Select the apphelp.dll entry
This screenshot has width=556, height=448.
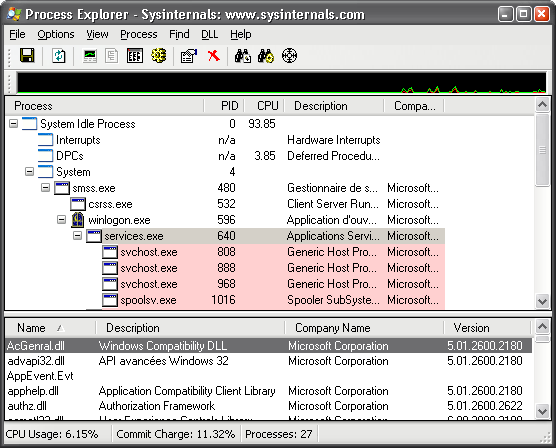[269, 391]
